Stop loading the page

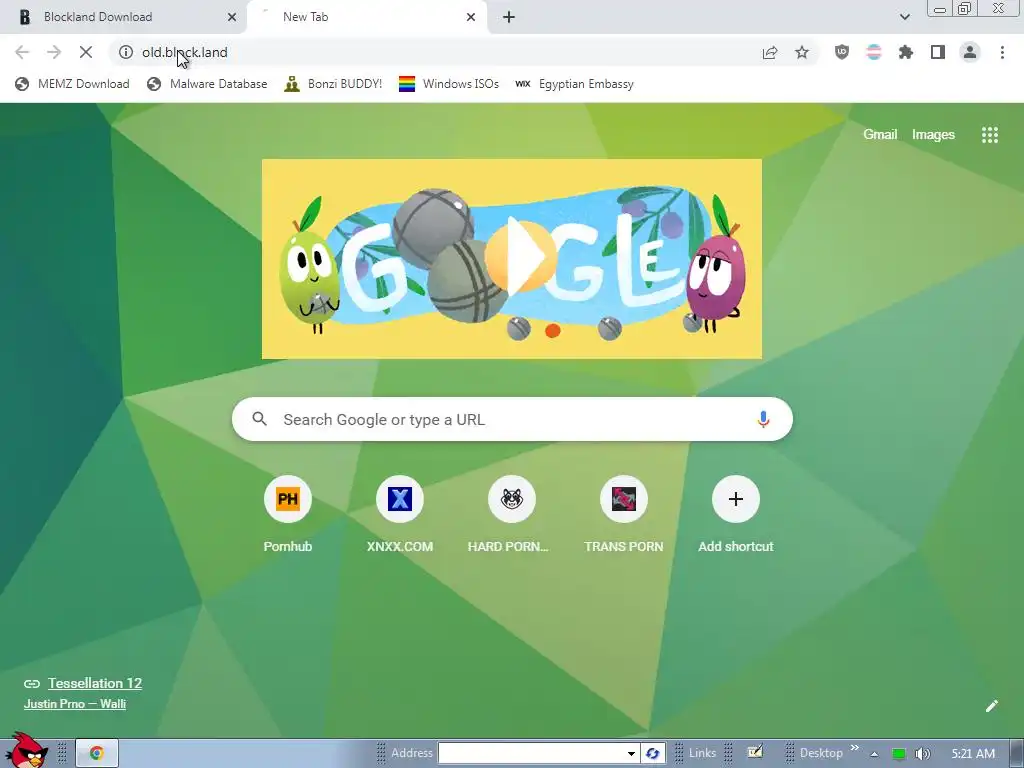coord(86,52)
